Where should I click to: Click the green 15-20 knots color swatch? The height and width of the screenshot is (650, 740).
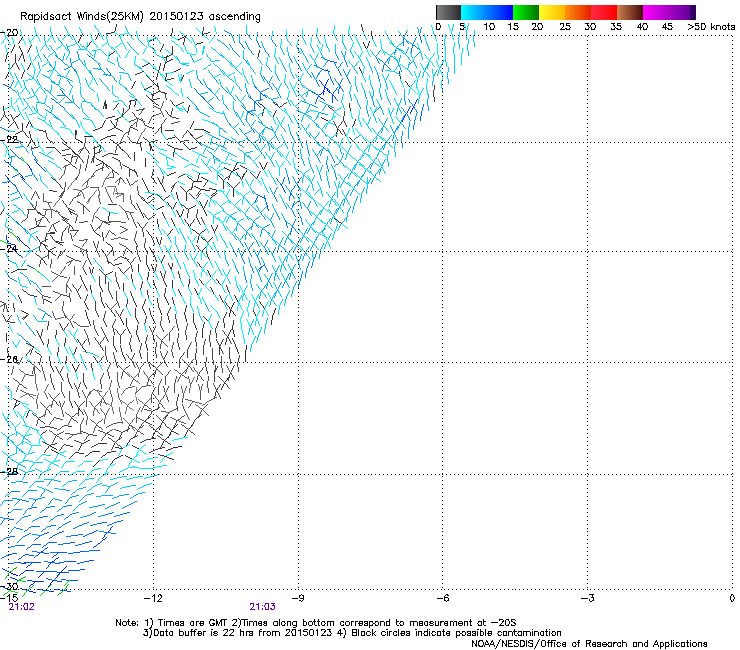click(526, 12)
